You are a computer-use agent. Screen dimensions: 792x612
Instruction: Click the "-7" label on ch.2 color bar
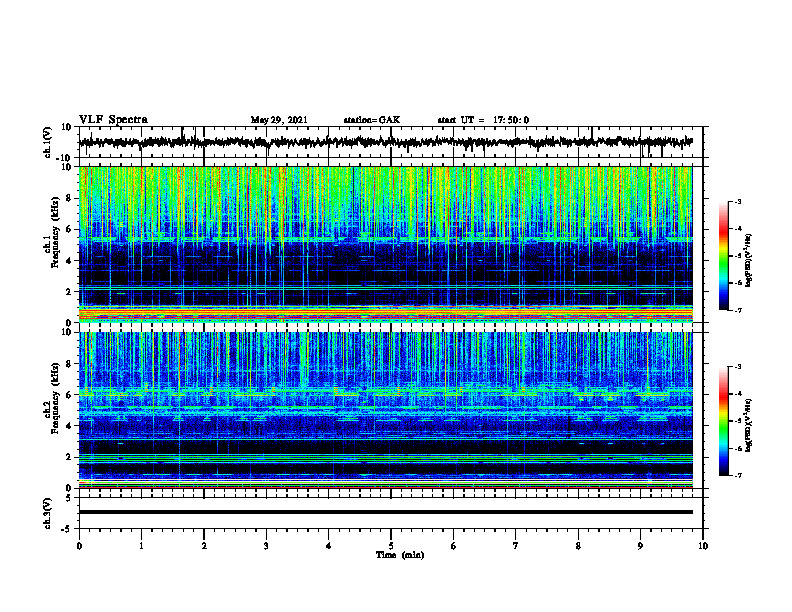(x=737, y=475)
